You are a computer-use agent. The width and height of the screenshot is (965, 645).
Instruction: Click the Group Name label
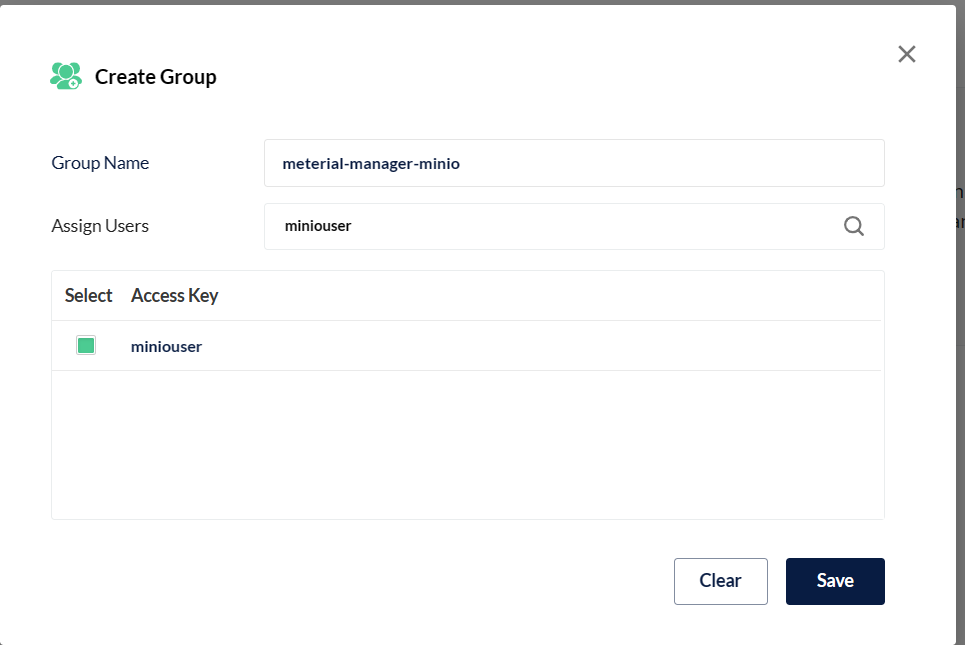100,163
